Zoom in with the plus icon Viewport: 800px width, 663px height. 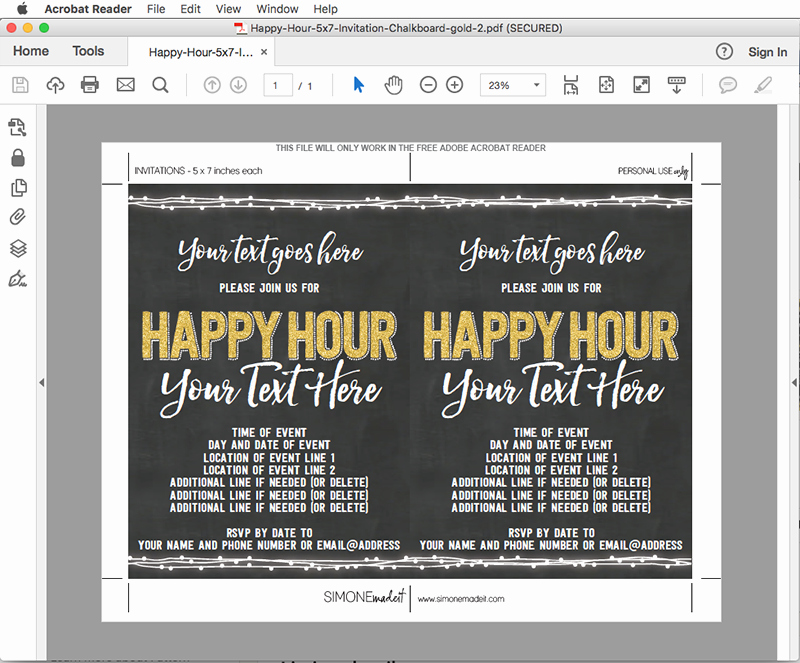(455, 85)
